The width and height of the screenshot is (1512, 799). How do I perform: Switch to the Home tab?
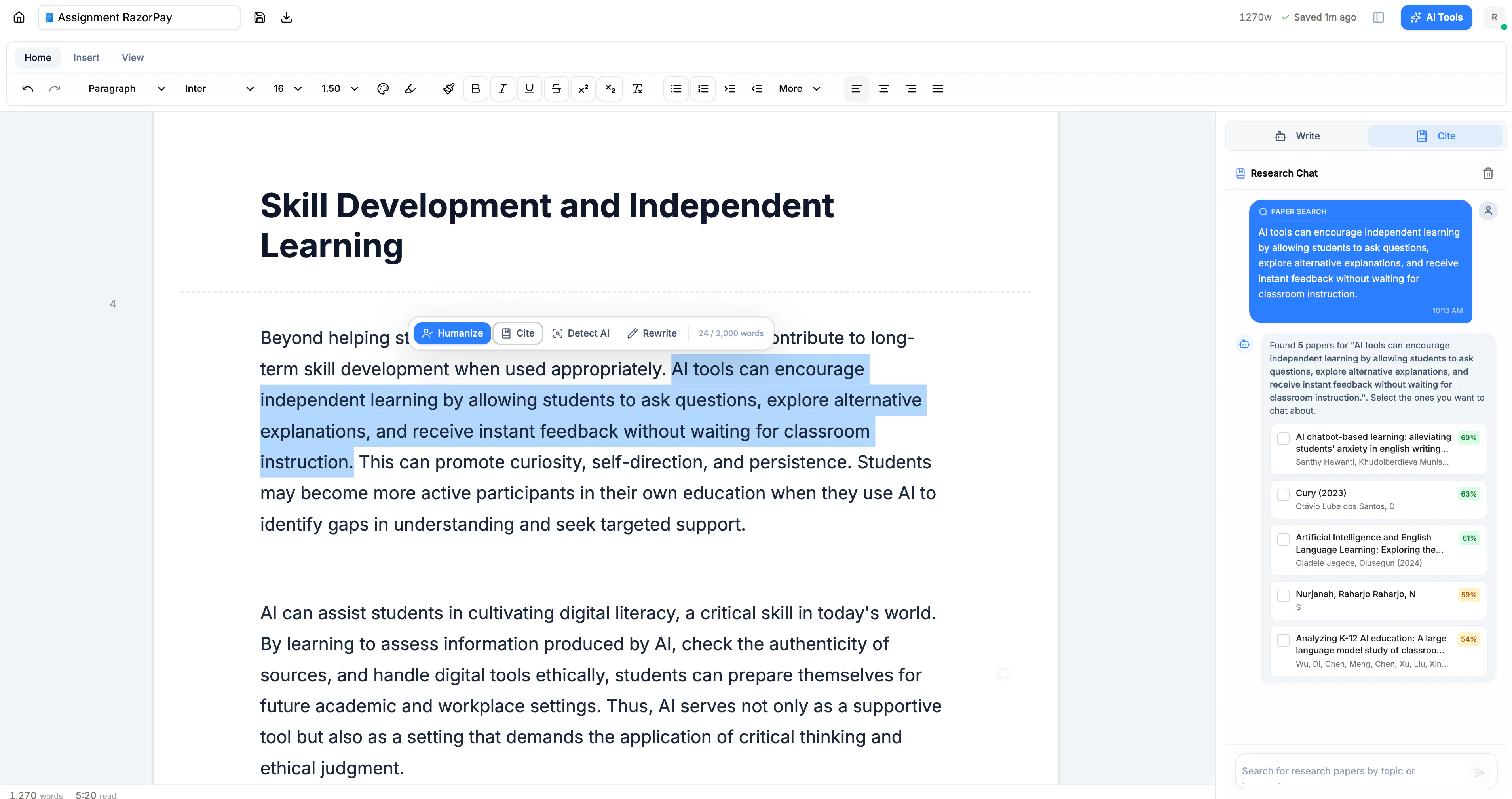pyautogui.click(x=38, y=57)
